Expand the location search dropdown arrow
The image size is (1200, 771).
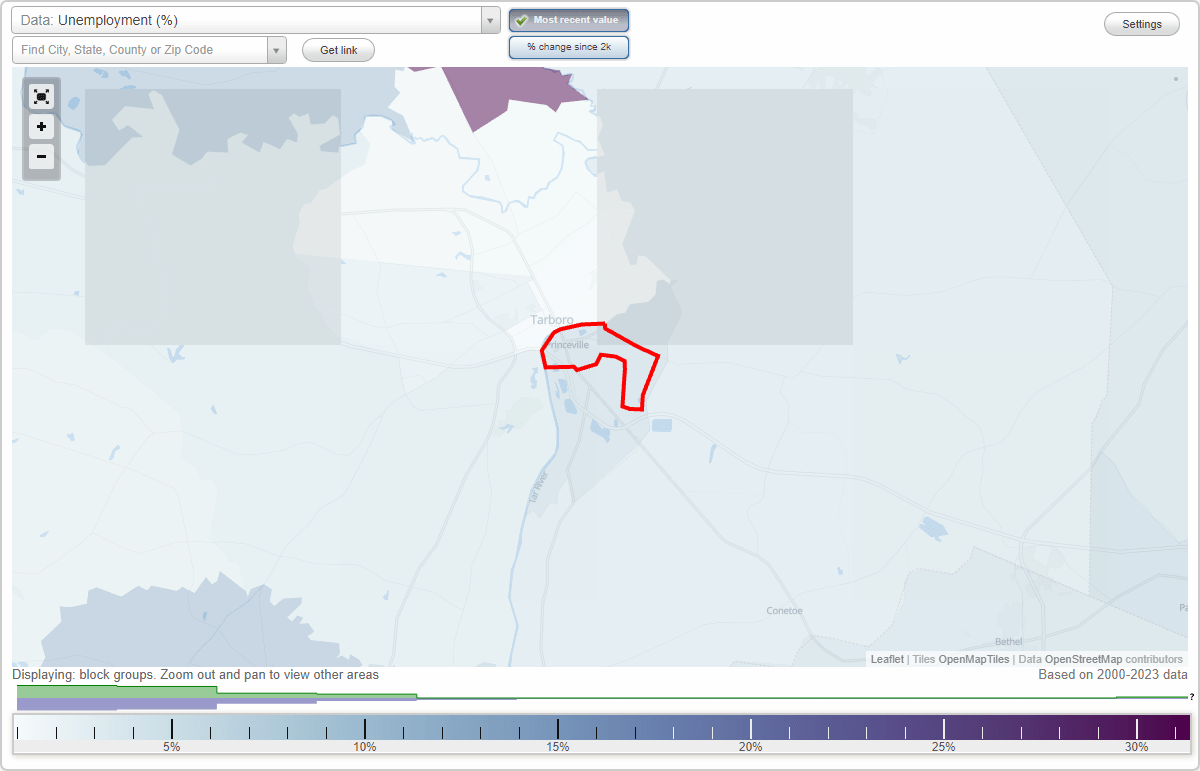[x=277, y=49]
